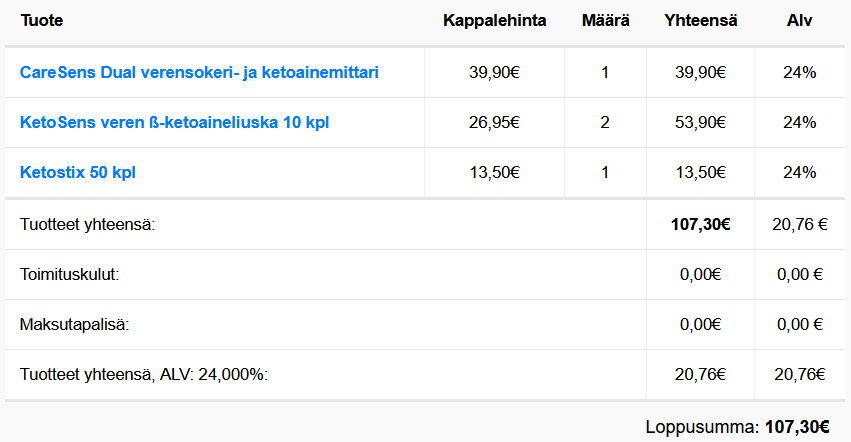Click the Määrä column header
The image size is (851, 442).
coord(605,21)
